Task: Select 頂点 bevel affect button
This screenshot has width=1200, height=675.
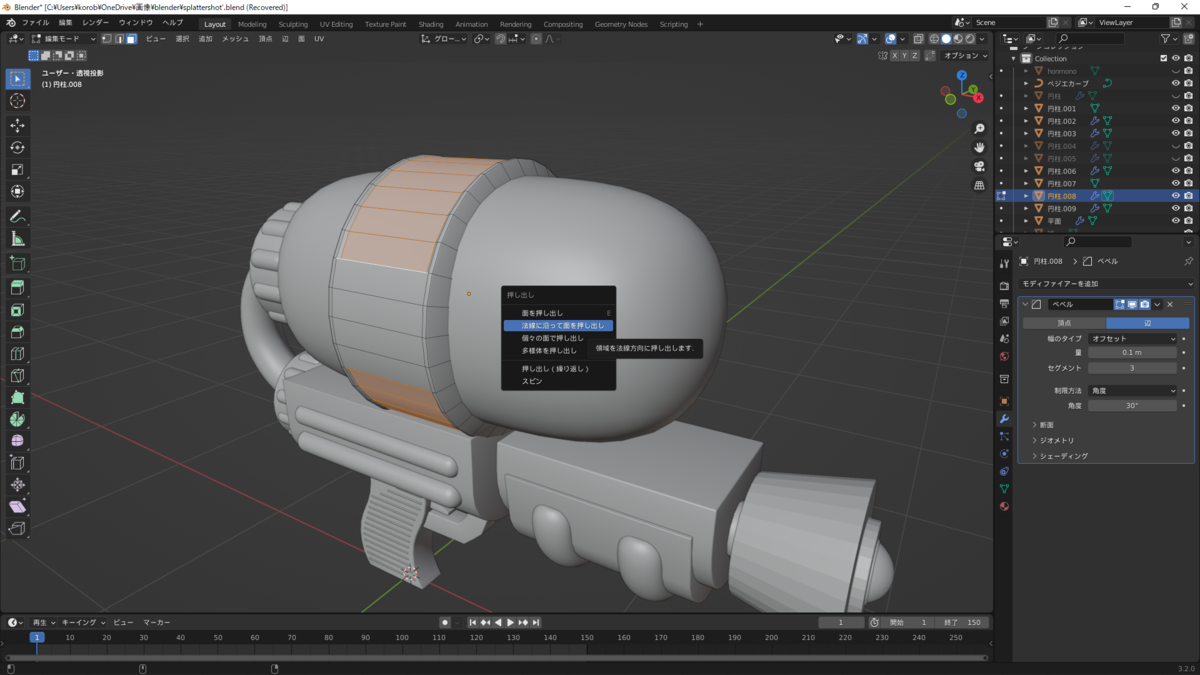Action: point(1063,323)
